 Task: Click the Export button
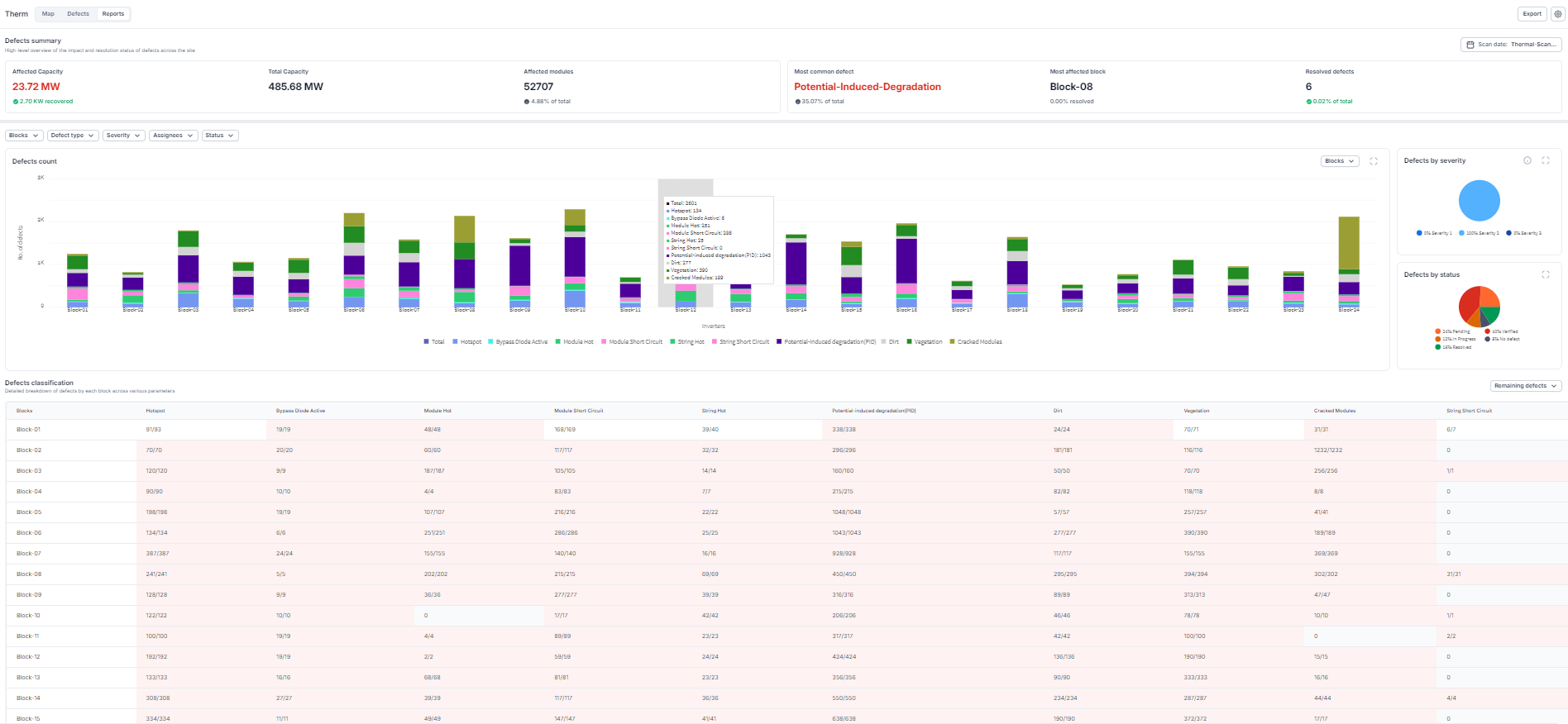click(1532, 13)
